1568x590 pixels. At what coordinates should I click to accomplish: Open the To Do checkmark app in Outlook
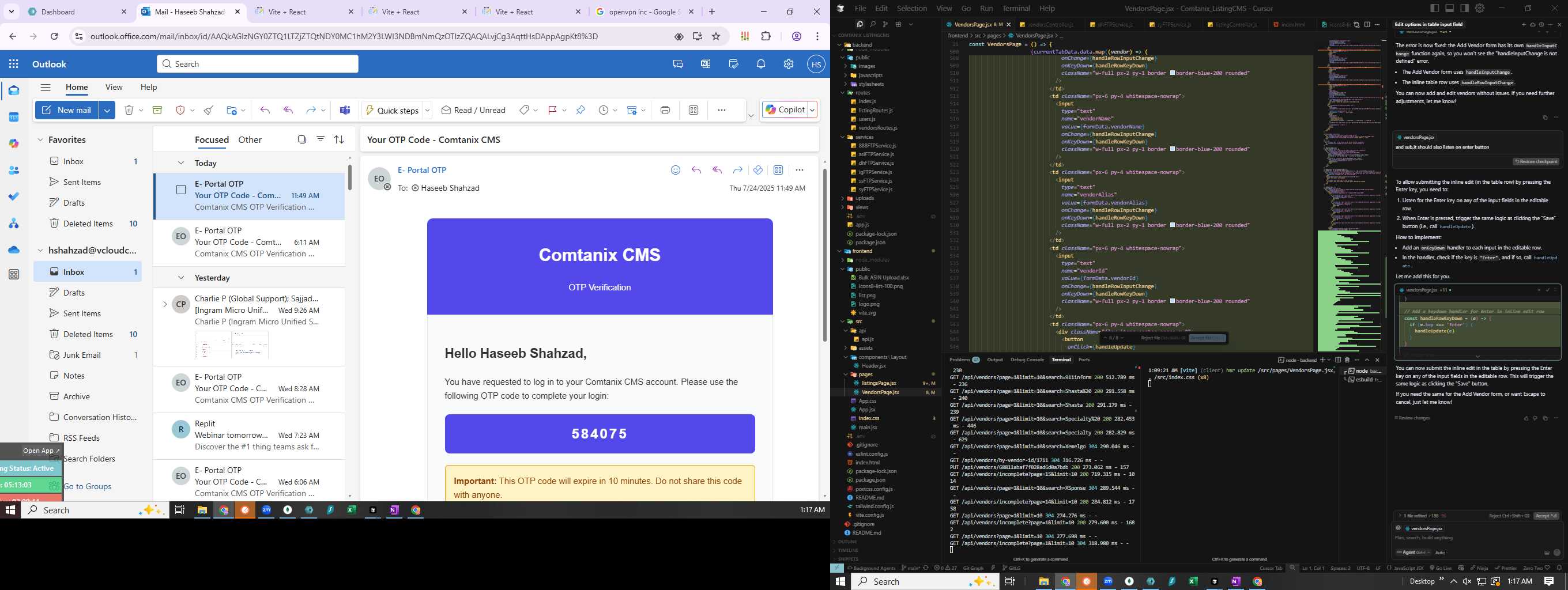(x=14, y=196)
